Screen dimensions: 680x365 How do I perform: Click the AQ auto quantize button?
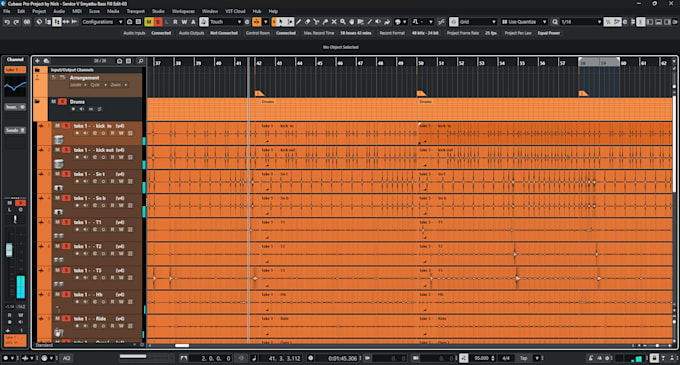66,358
